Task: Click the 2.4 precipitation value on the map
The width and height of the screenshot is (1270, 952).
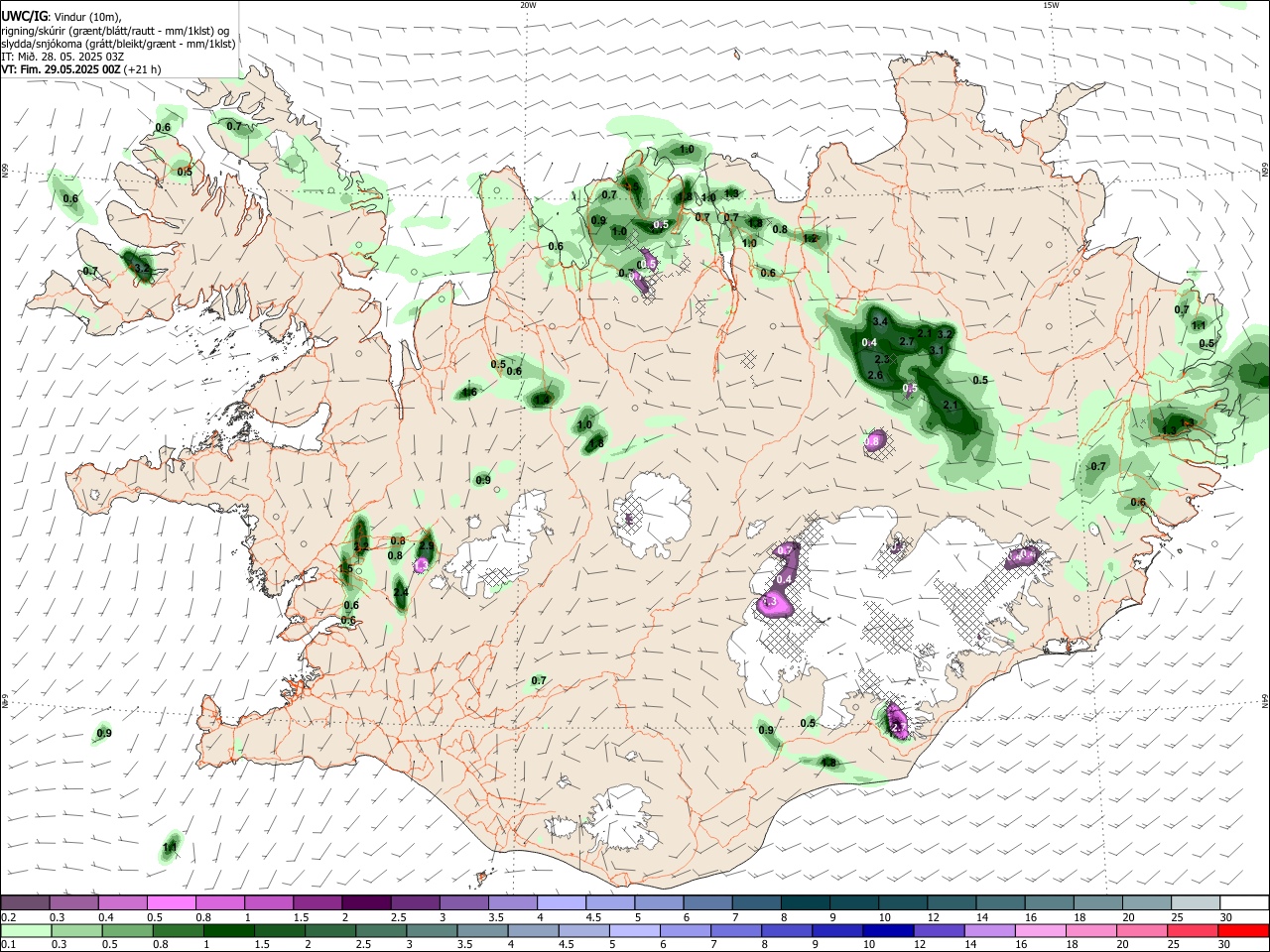Action: pos(401,592)
